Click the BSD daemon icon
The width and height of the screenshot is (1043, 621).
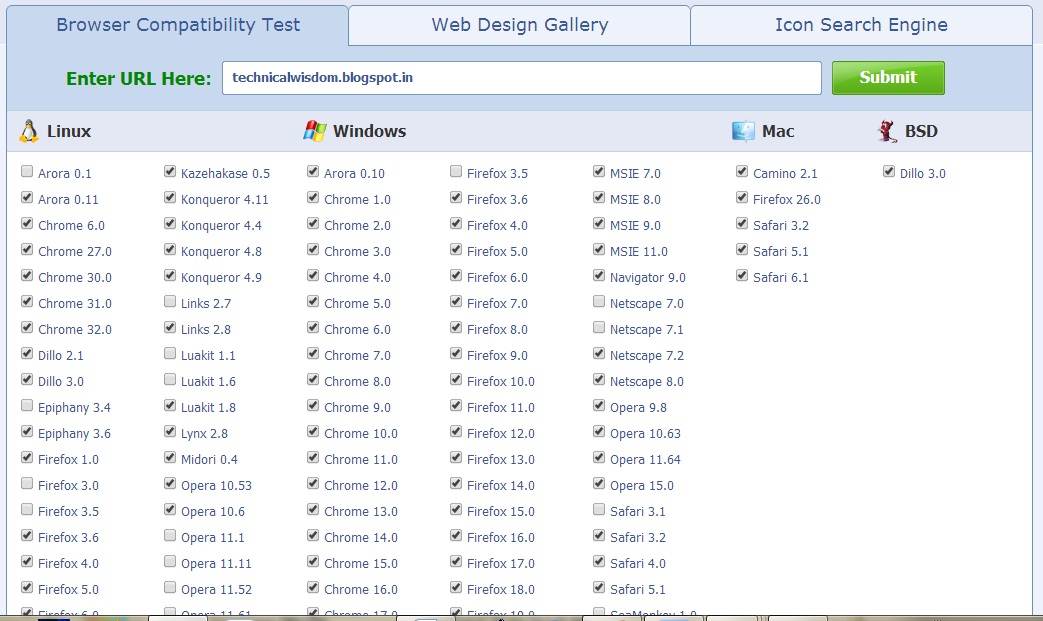coord(887,131)
